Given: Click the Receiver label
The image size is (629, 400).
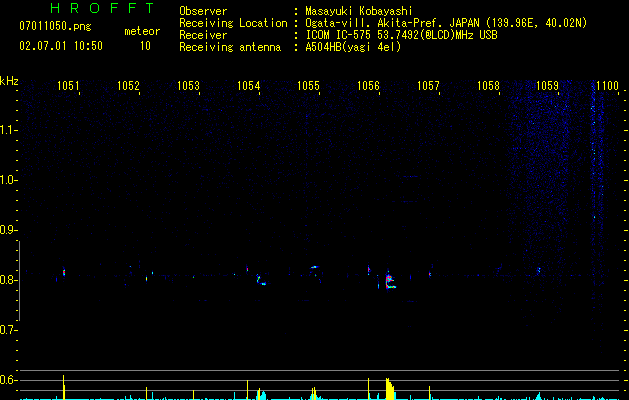Looking at the screenshot, I should [203, 35].
